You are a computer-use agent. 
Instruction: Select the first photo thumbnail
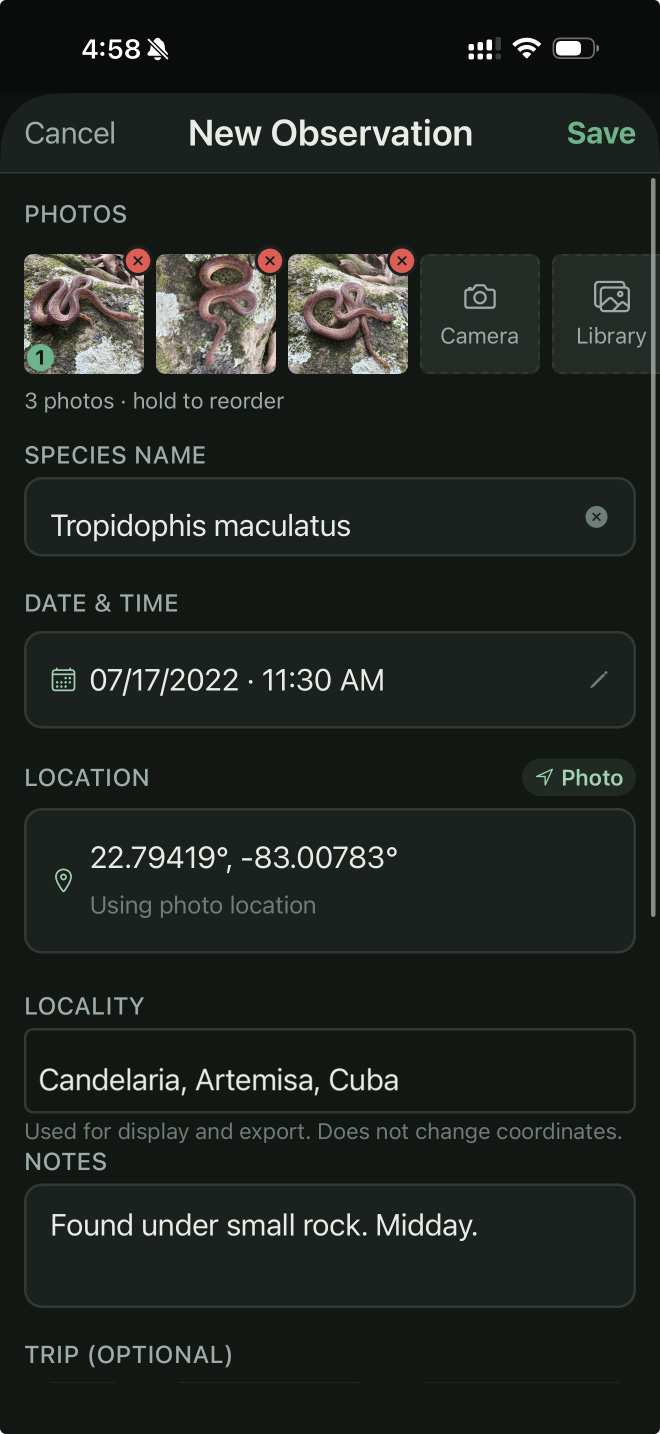[84, 316]
